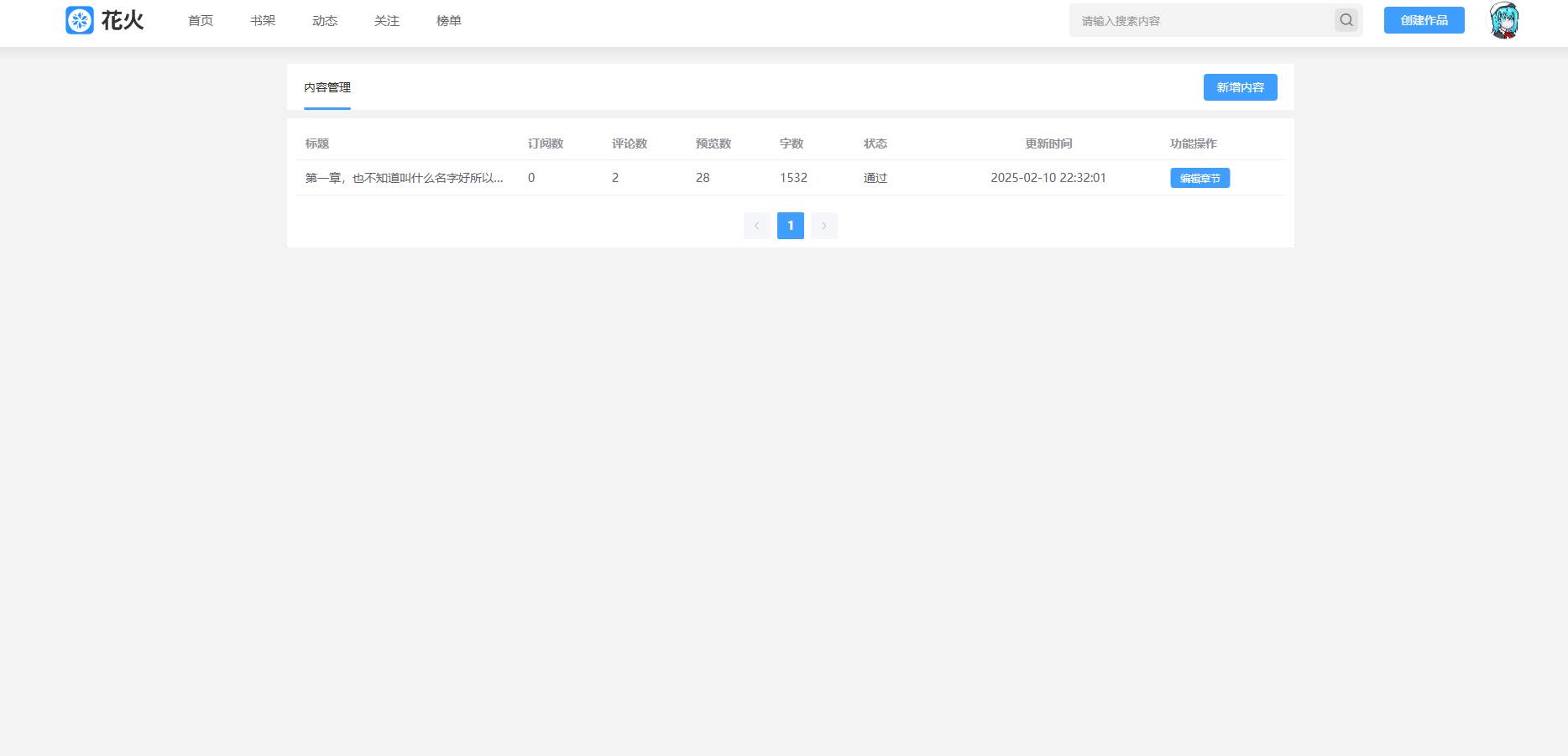Open the 动态 nav item
This screenshot has width=1568, height=756.
pyautogui.click(x=325, y=20)
